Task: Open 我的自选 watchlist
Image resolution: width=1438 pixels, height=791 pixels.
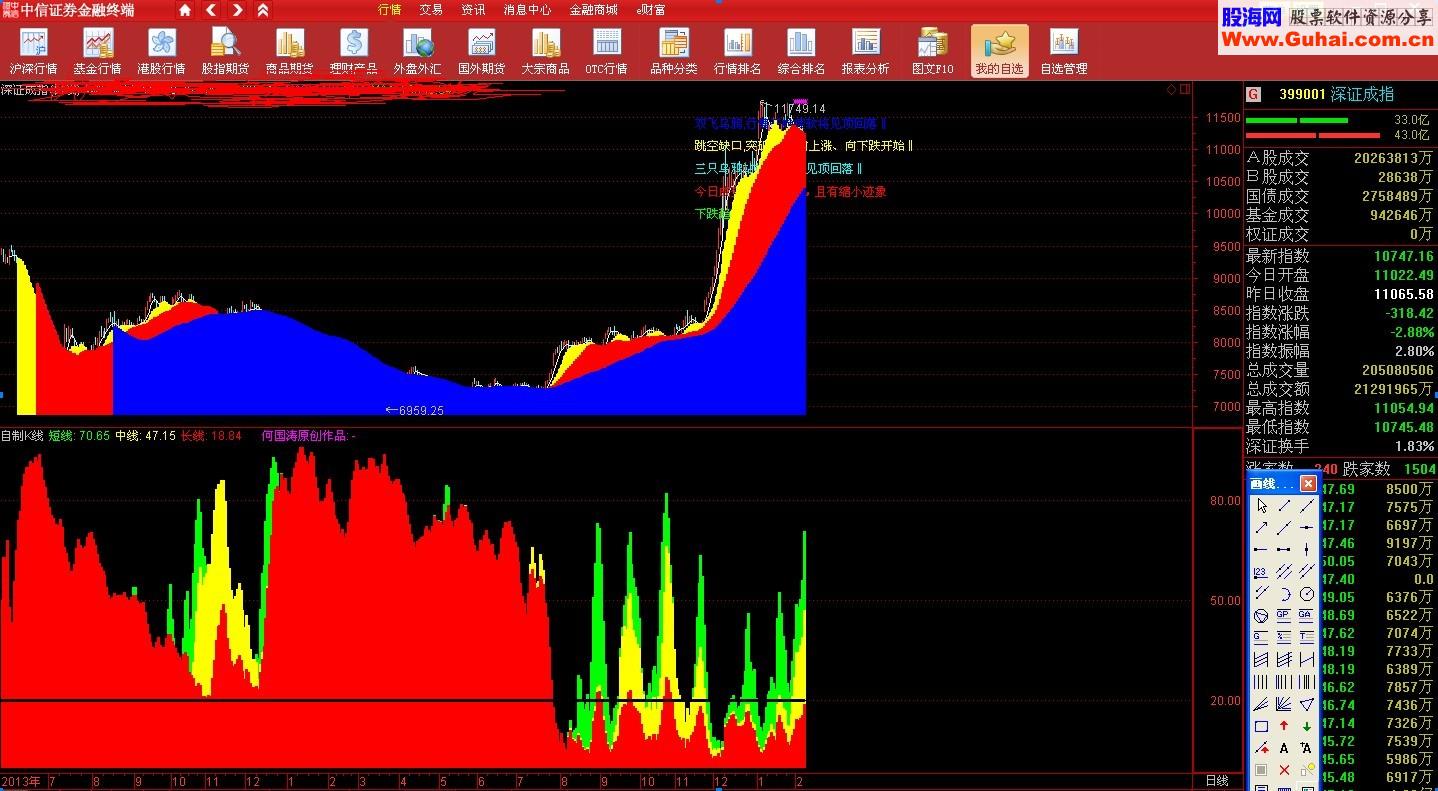Action: coord(999,50)
